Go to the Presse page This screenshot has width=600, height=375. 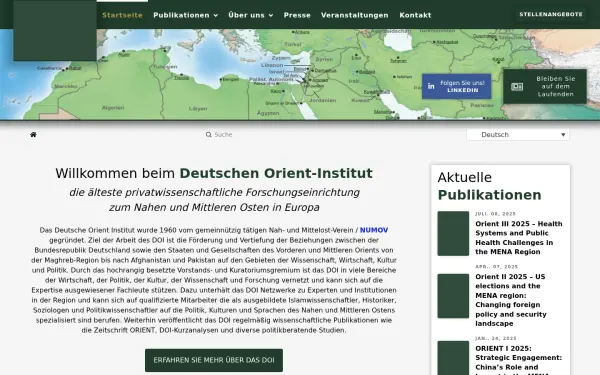tap(297, 15)
